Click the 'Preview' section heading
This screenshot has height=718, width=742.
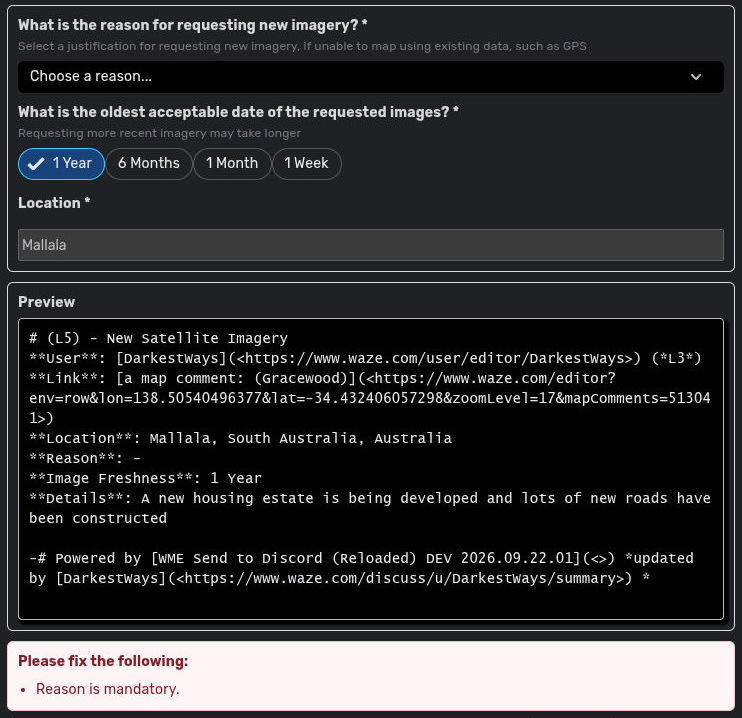(x=46, y=302)
